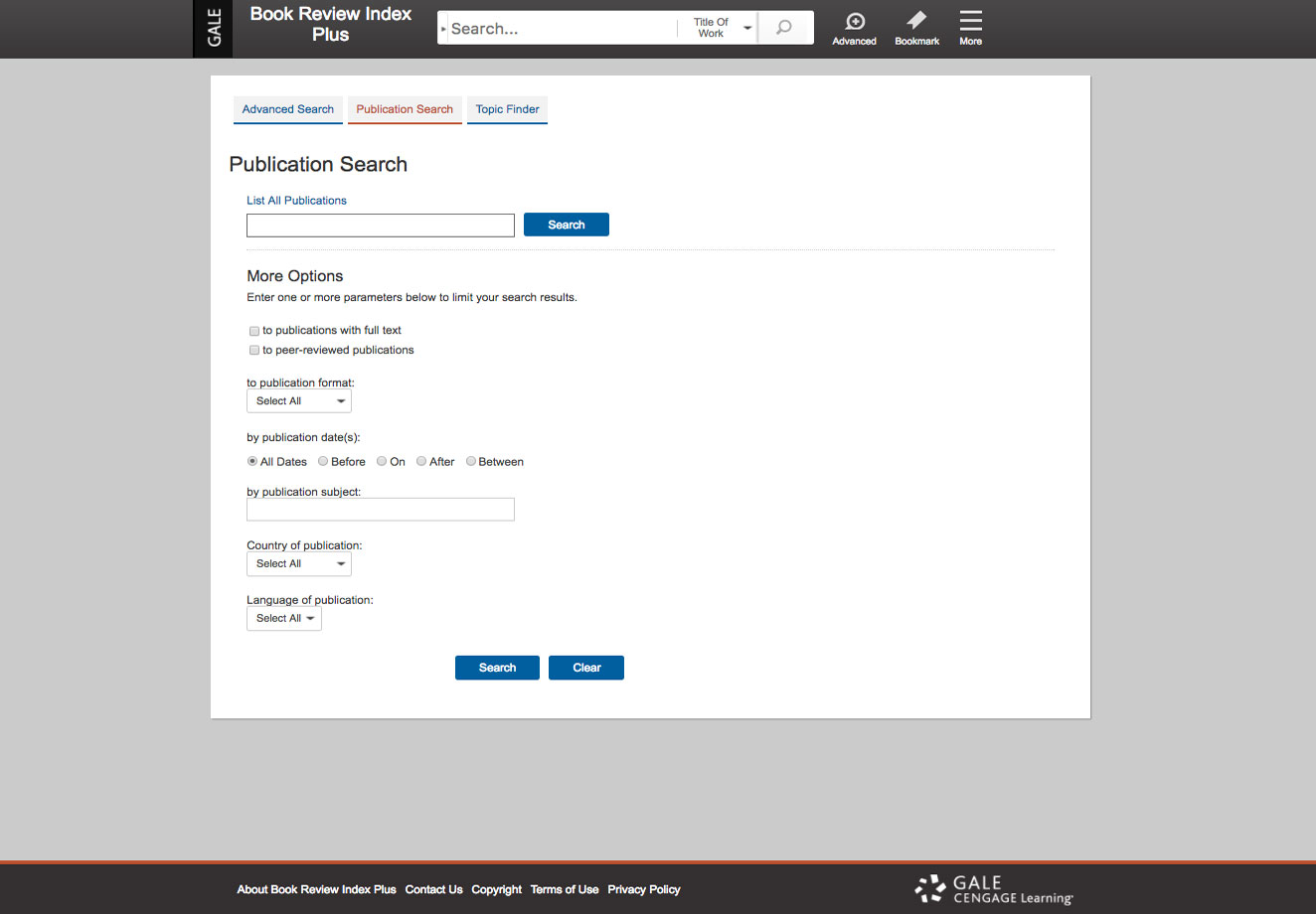Open the Terms of Use link
Image resolution: width=1316 pixels, height=914 pixels.
pyautogui.click(x=565, y=890)
